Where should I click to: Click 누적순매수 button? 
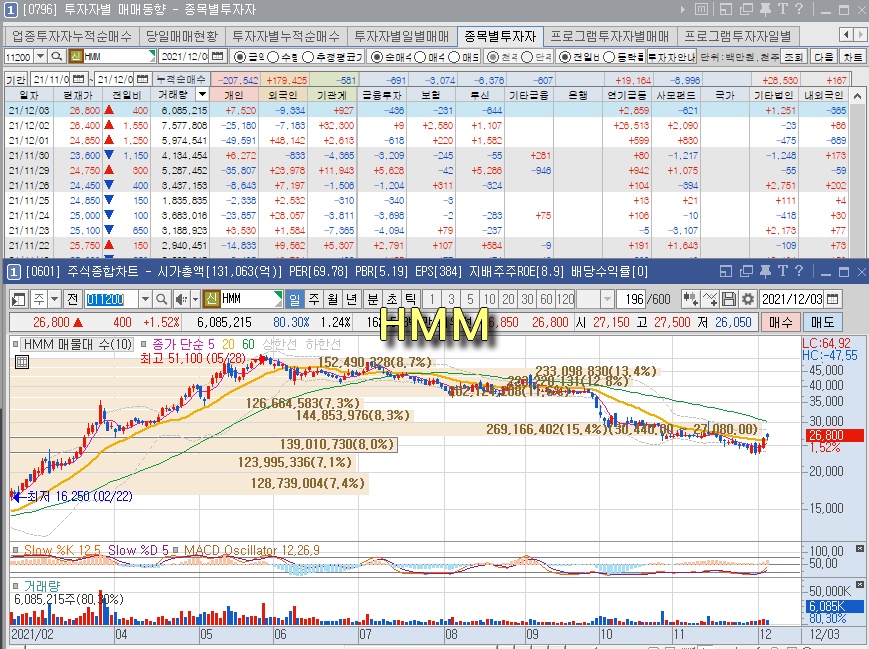(181, 79)
